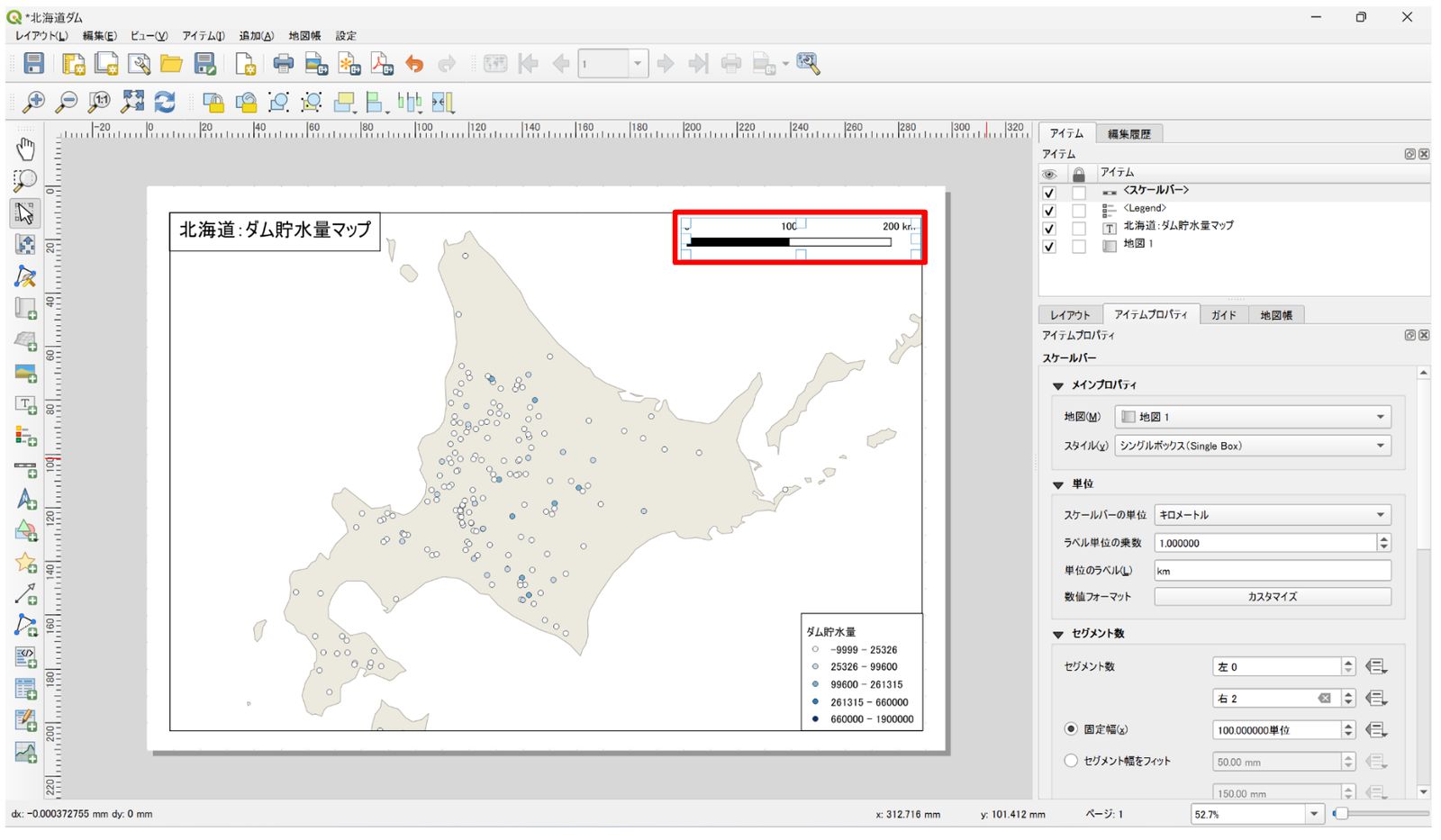Lock the スケールバー item
Image resolution: width=1441 pixels, height=840 pixels.
(x=1078, y=193)
